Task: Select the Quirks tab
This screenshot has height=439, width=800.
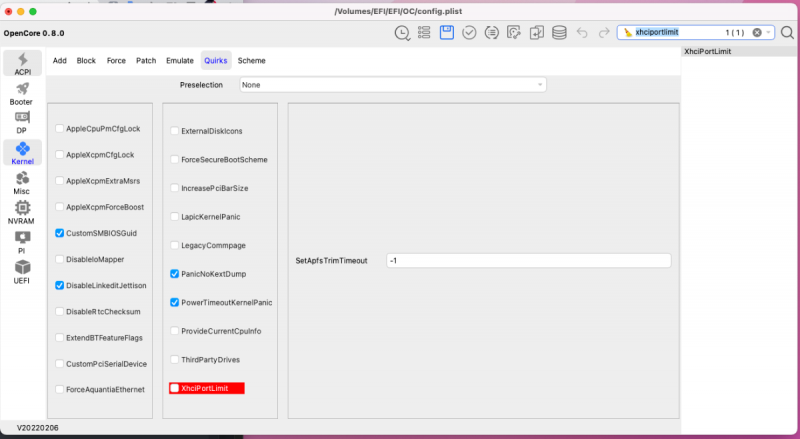Action: (216, 60)
